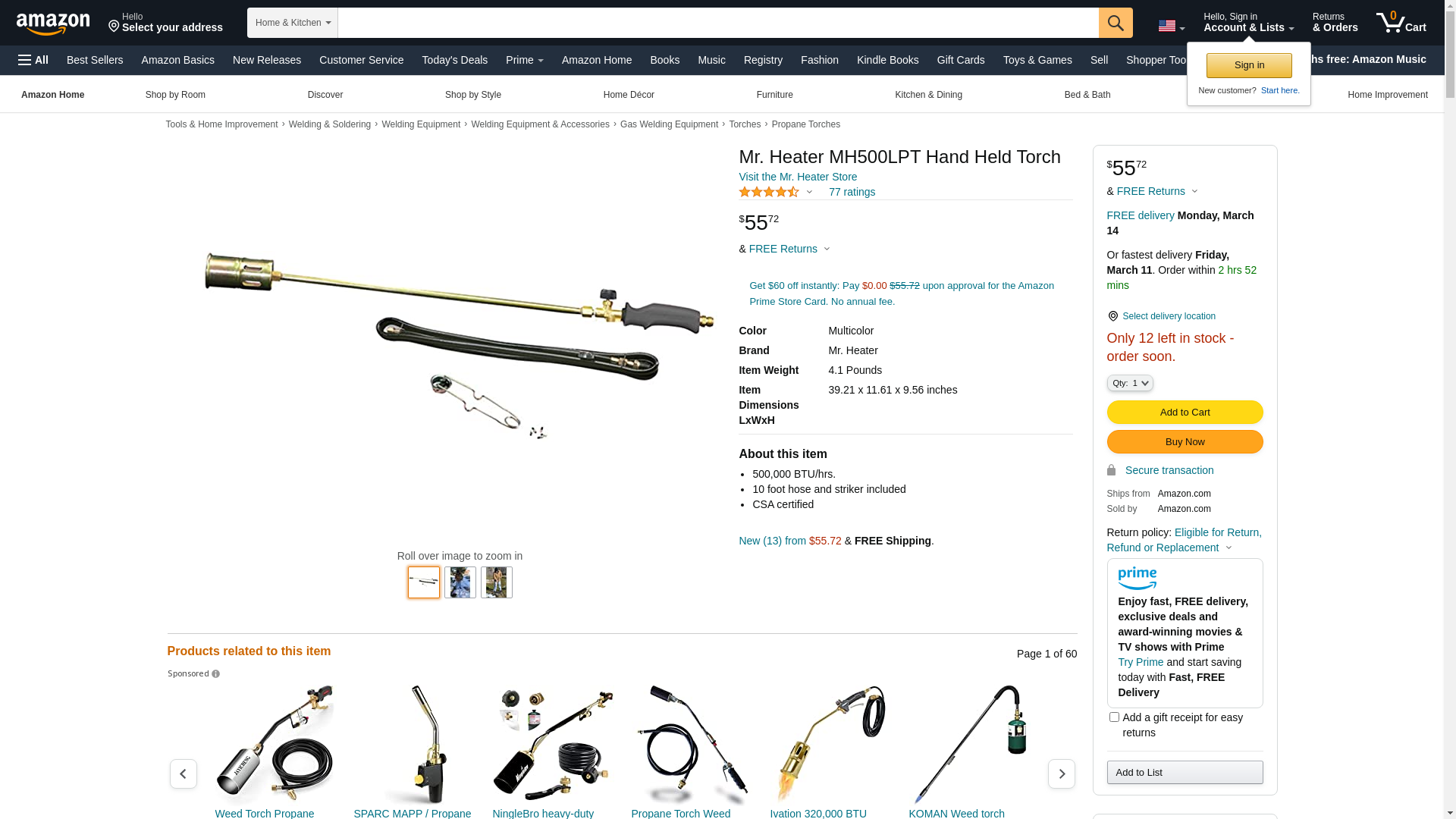The image size is (1456, 819).
Task: Click the star rating icon
Action: point(769,192)
